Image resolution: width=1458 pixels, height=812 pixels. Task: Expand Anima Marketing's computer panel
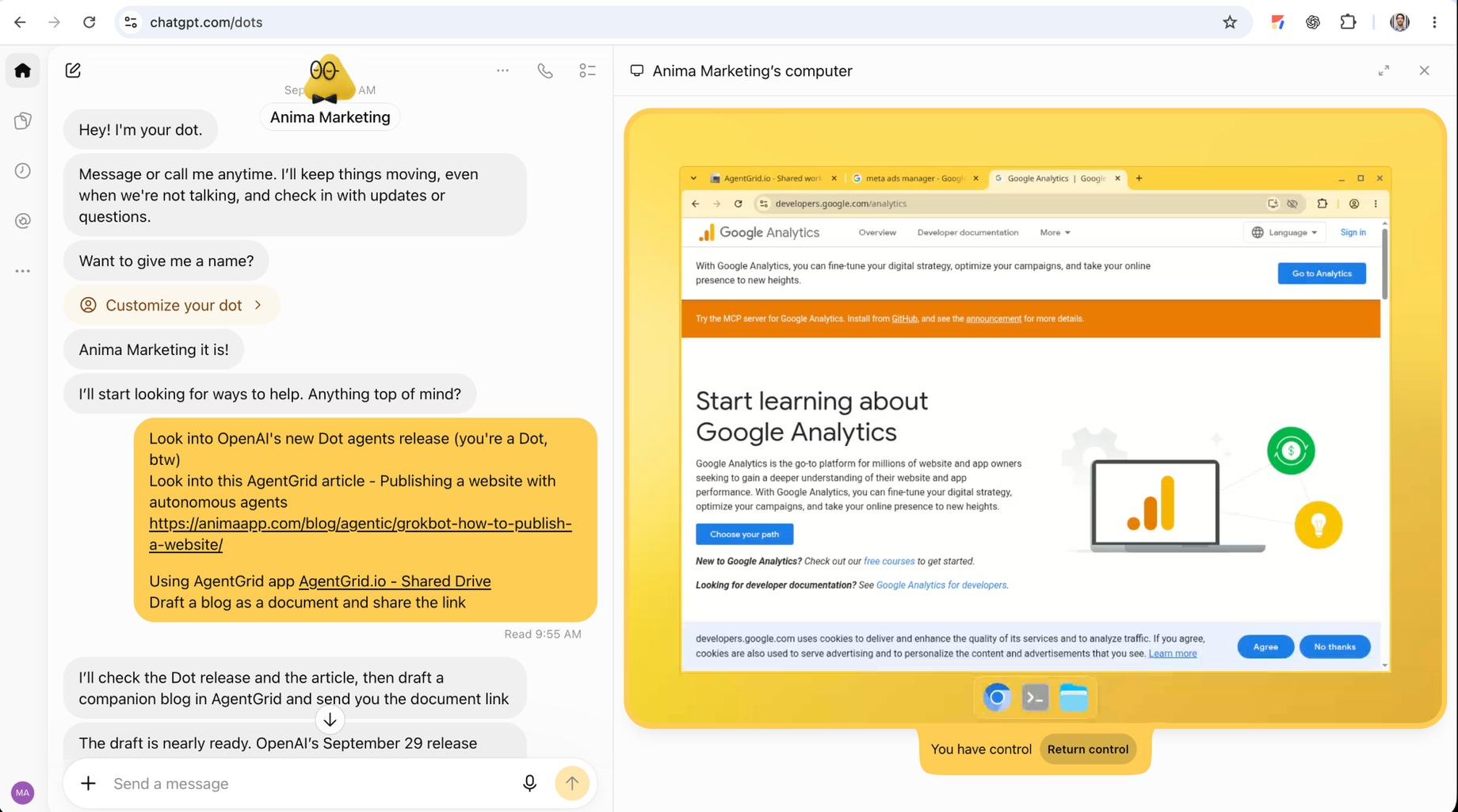pos(1384,71)
